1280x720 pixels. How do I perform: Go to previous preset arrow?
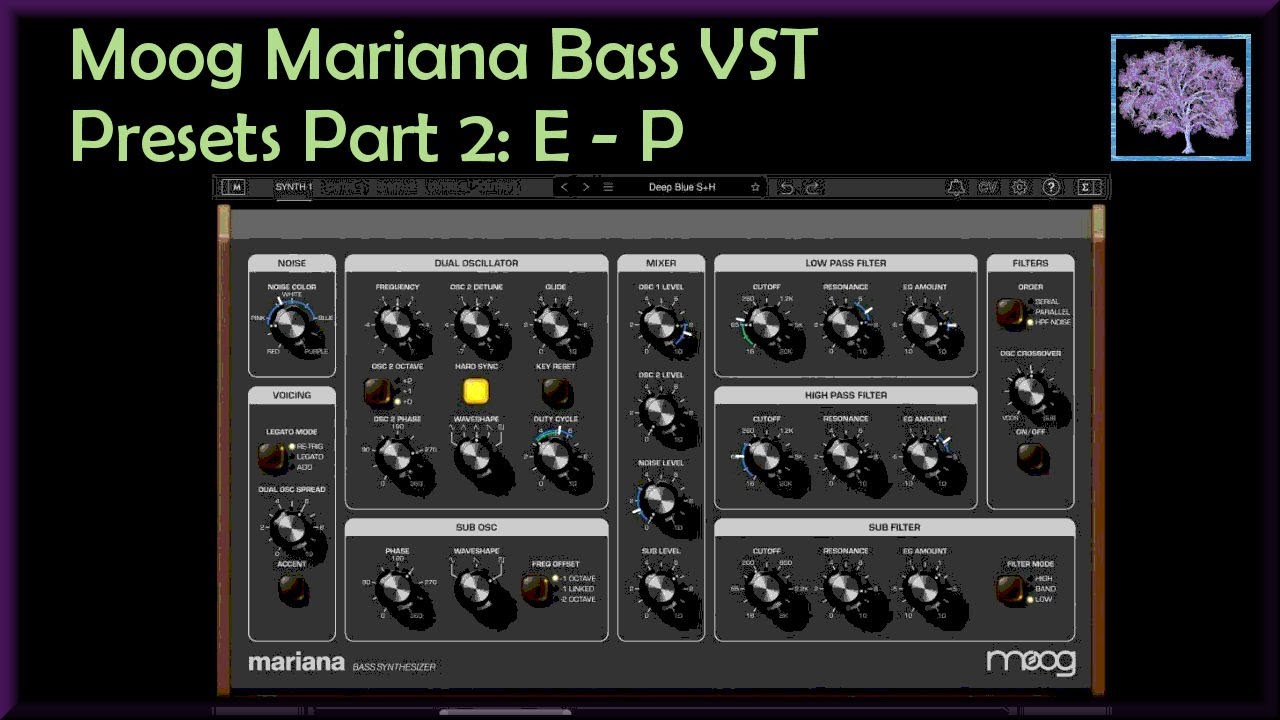[x=564, y=187]
